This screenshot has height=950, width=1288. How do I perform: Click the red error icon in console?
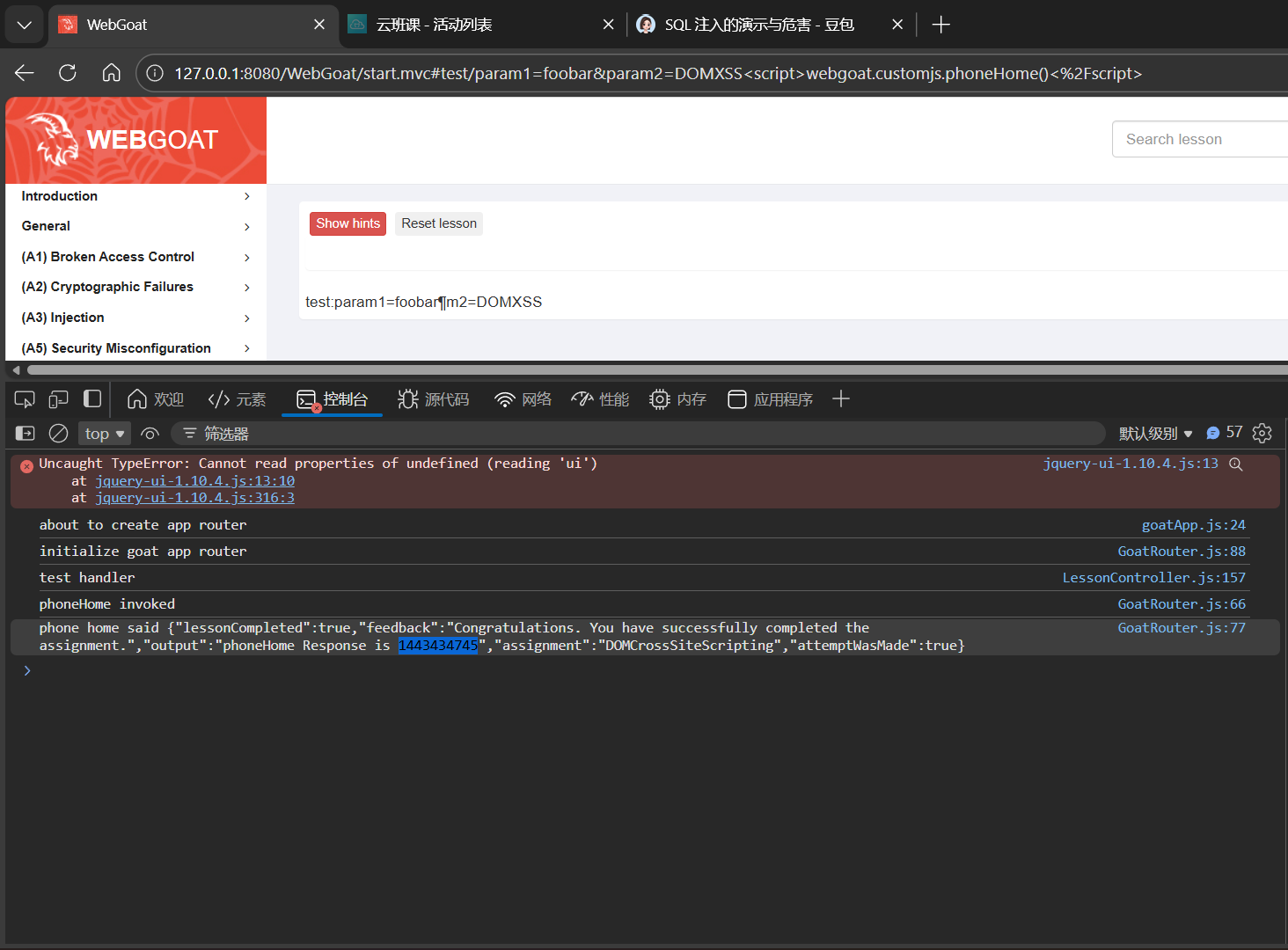[27, 466]
